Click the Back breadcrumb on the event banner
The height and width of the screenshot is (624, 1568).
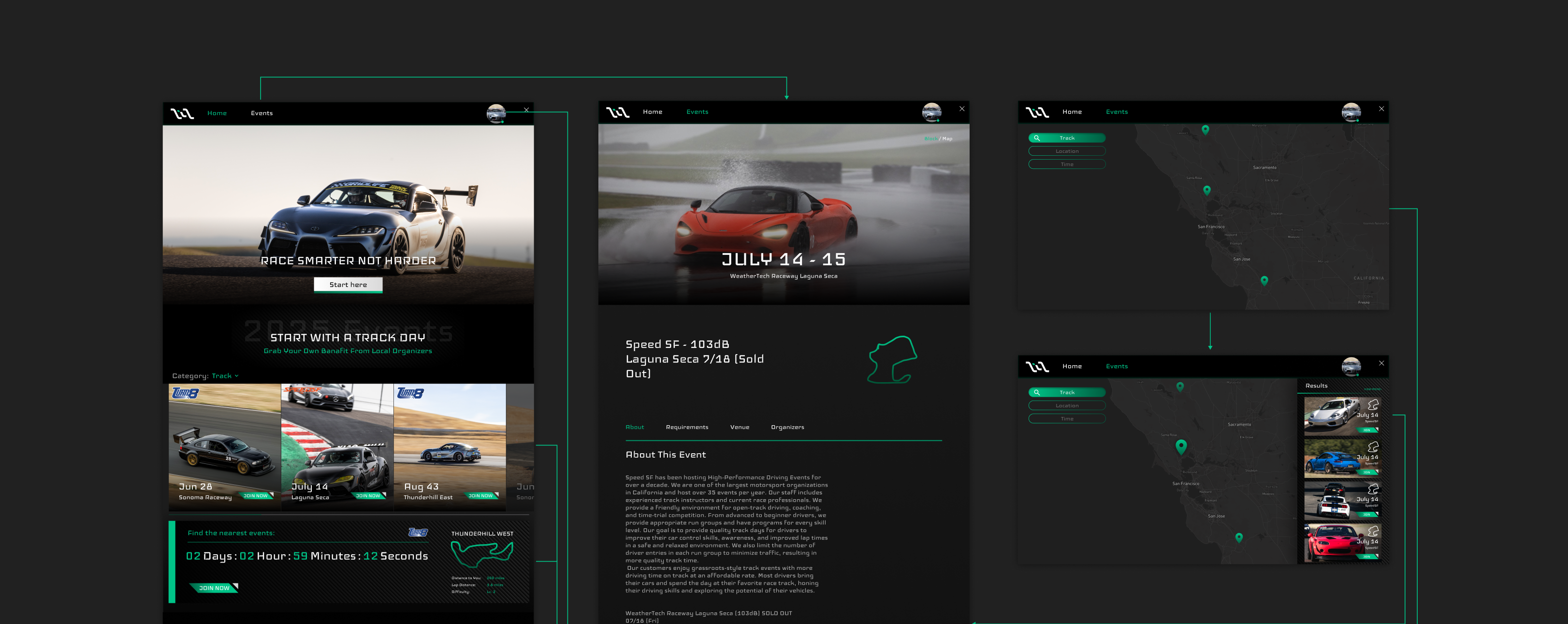coord(930,139)
